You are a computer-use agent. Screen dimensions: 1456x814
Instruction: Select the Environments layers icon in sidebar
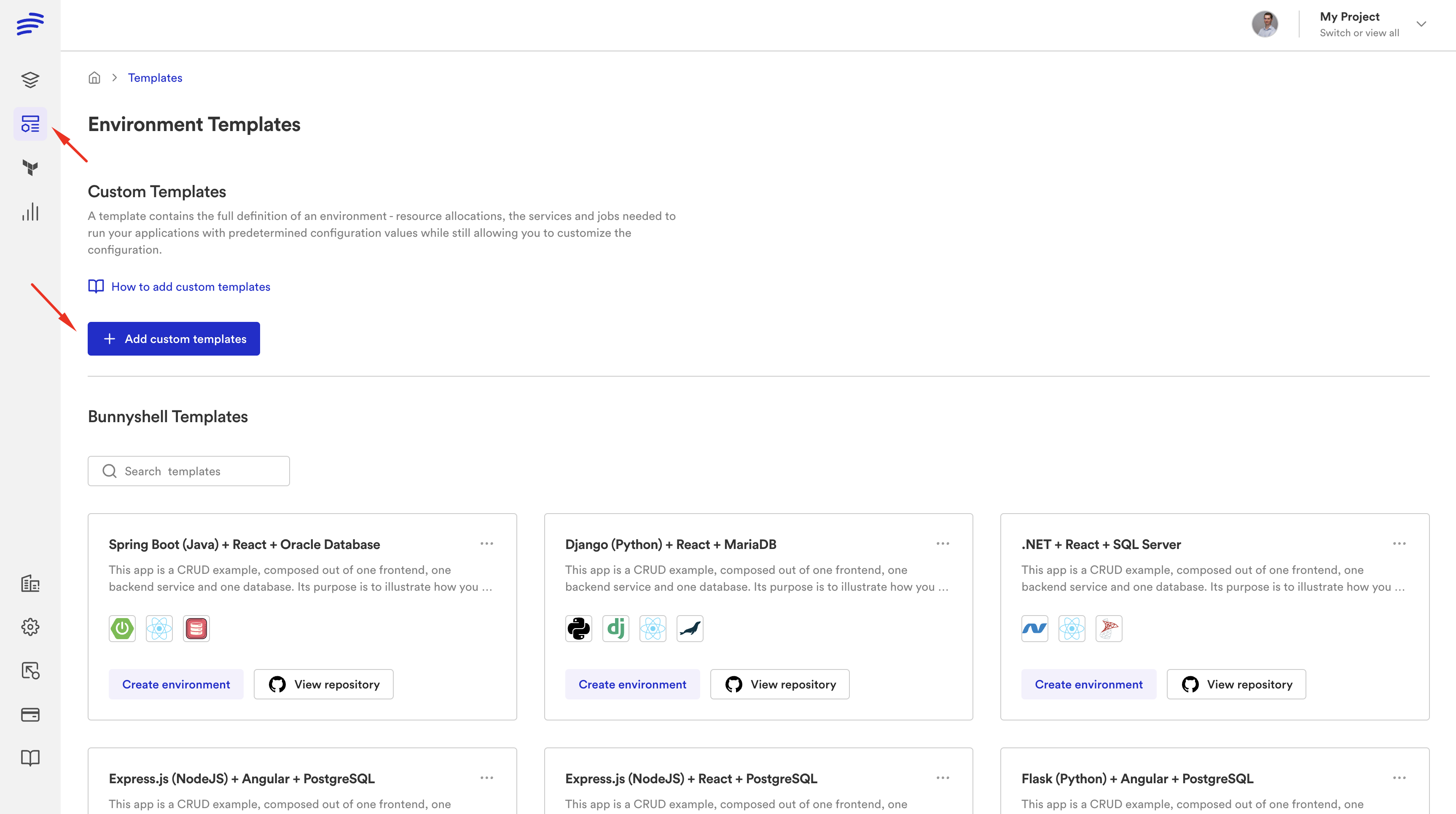30,80
